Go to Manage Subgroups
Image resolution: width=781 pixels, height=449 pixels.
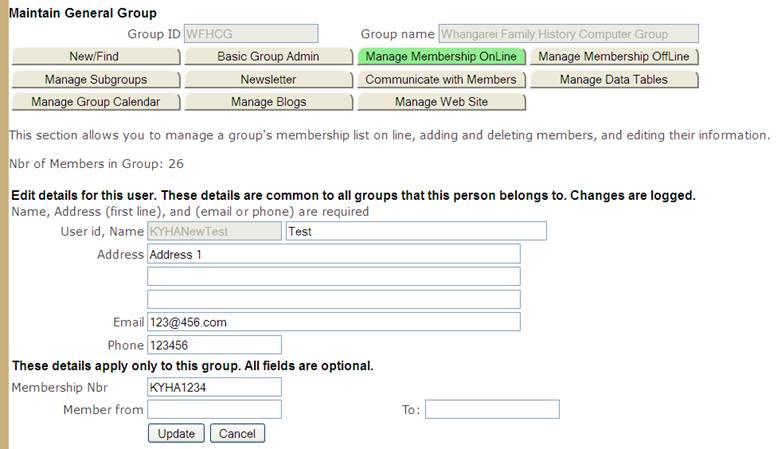pos(96,79)
